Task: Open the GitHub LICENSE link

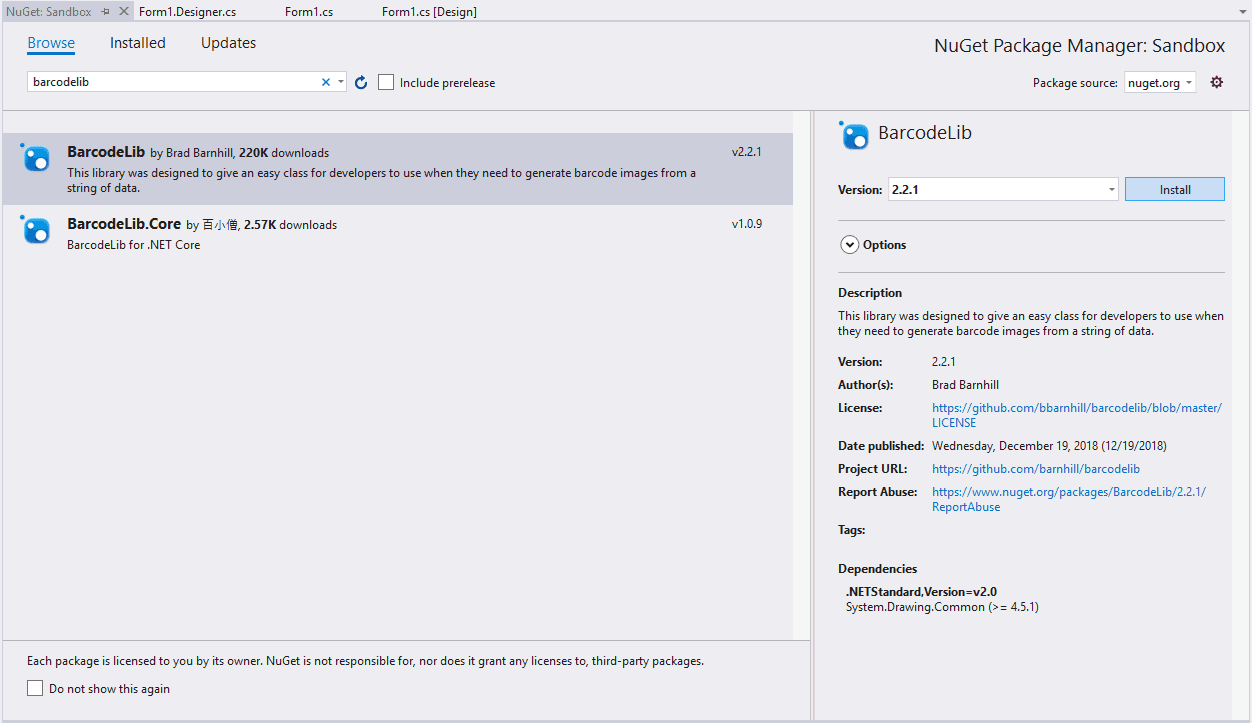Action: pos(1077,415)
